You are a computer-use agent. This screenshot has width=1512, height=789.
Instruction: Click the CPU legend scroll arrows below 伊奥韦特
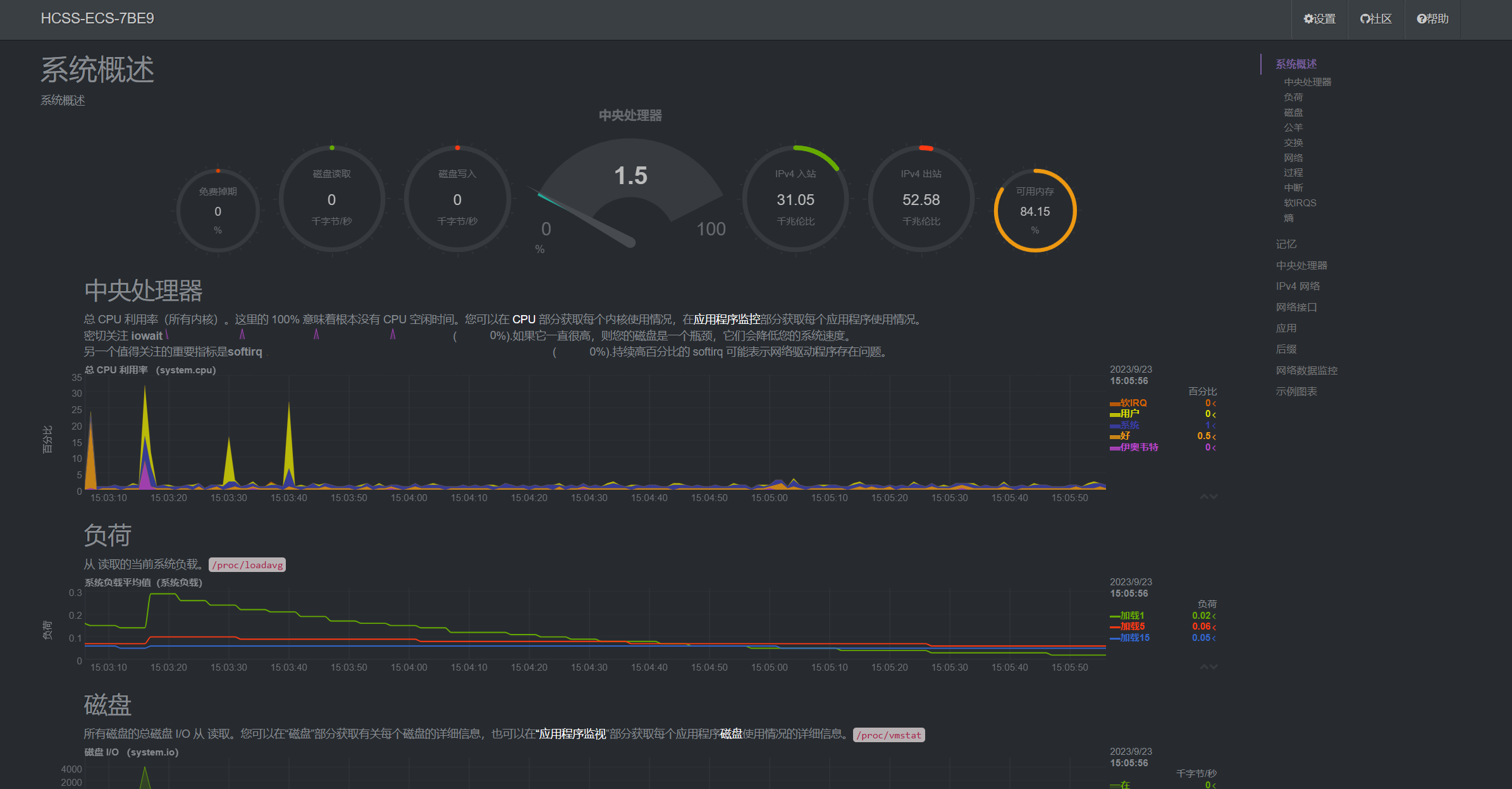(x=1208, y=497)
